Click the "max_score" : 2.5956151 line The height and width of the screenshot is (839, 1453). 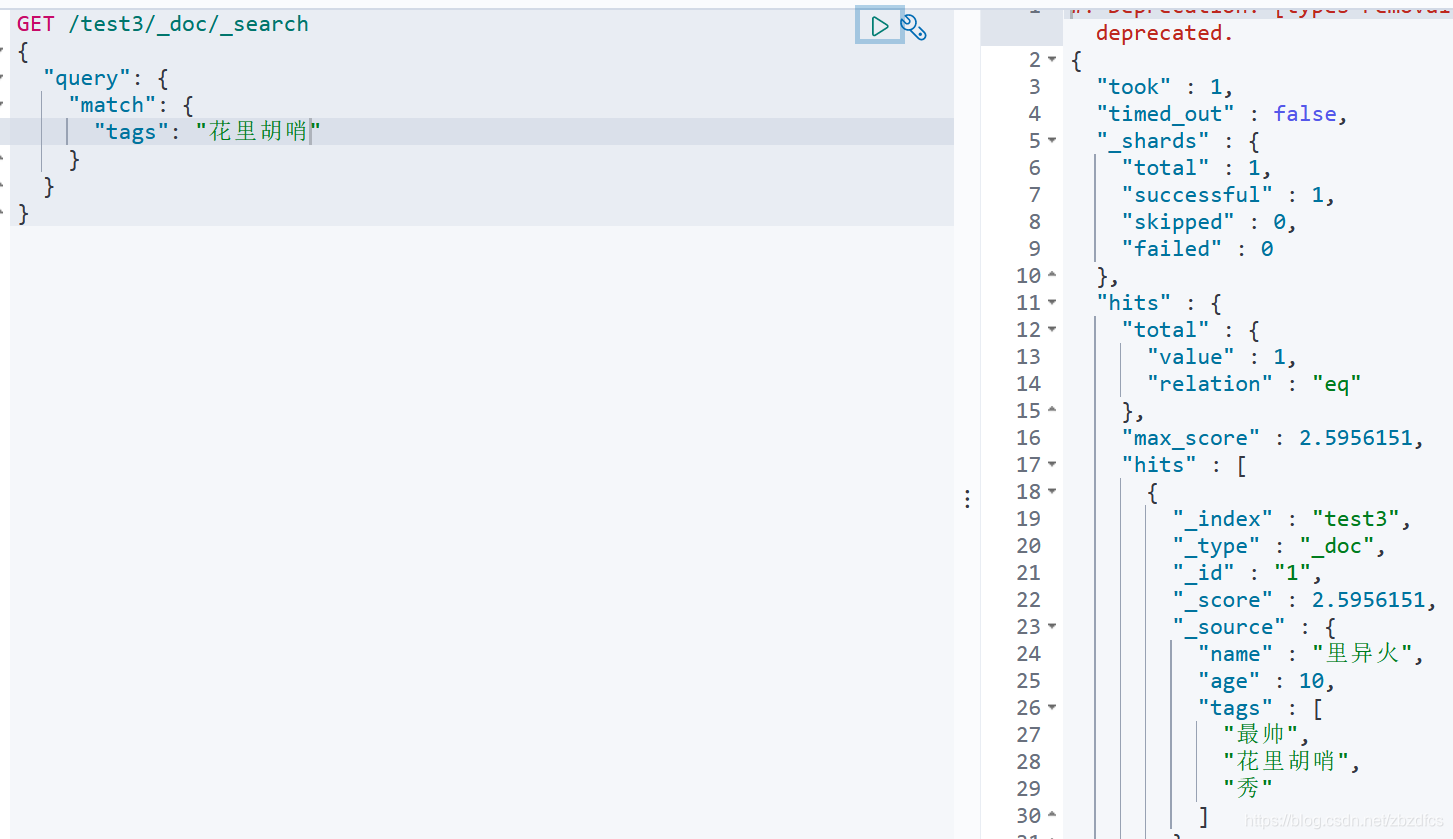(x=1272, y=438)
